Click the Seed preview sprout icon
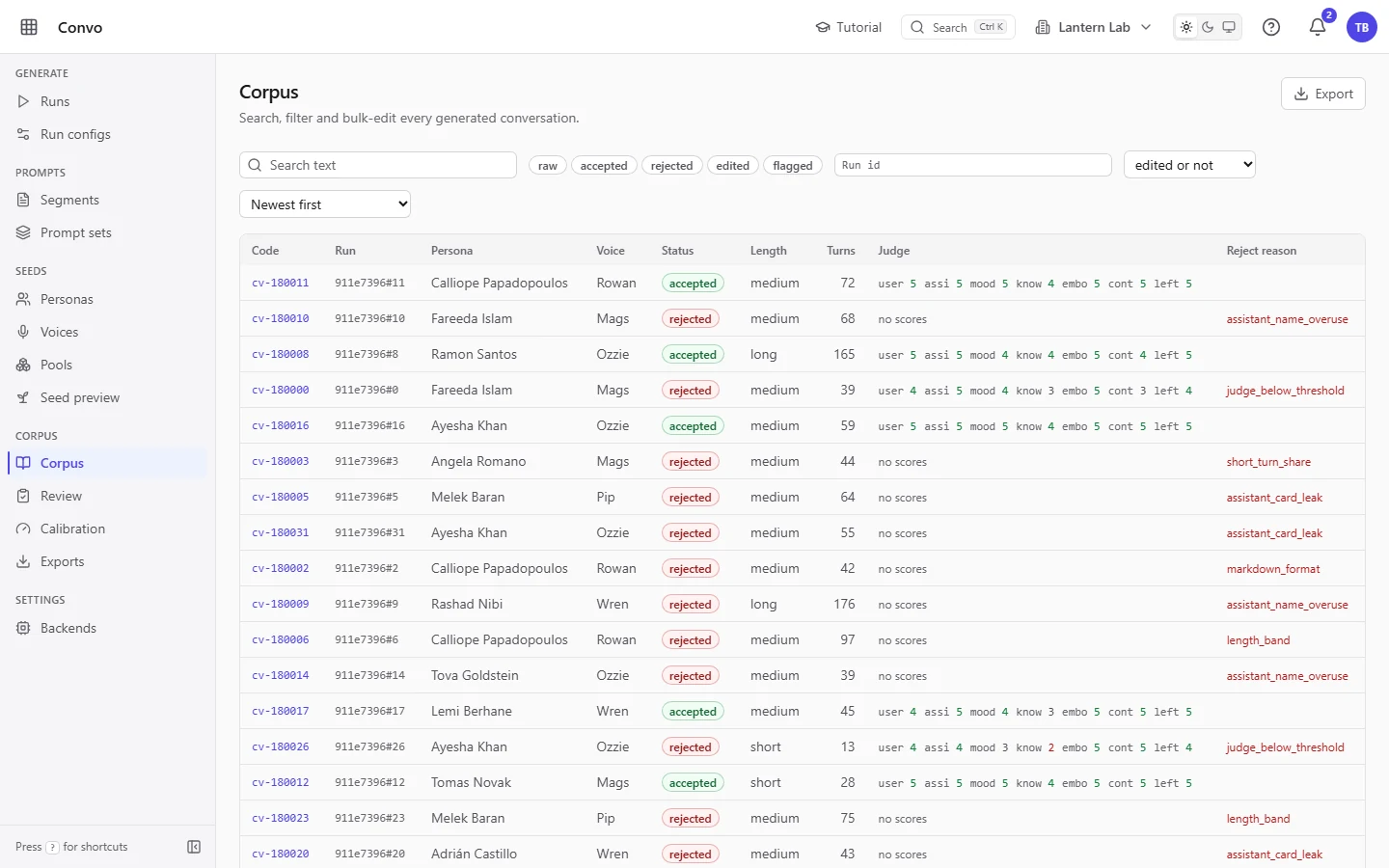This screenshot has height=868, width=1389. pyautogui.click(x=23, y=397)
